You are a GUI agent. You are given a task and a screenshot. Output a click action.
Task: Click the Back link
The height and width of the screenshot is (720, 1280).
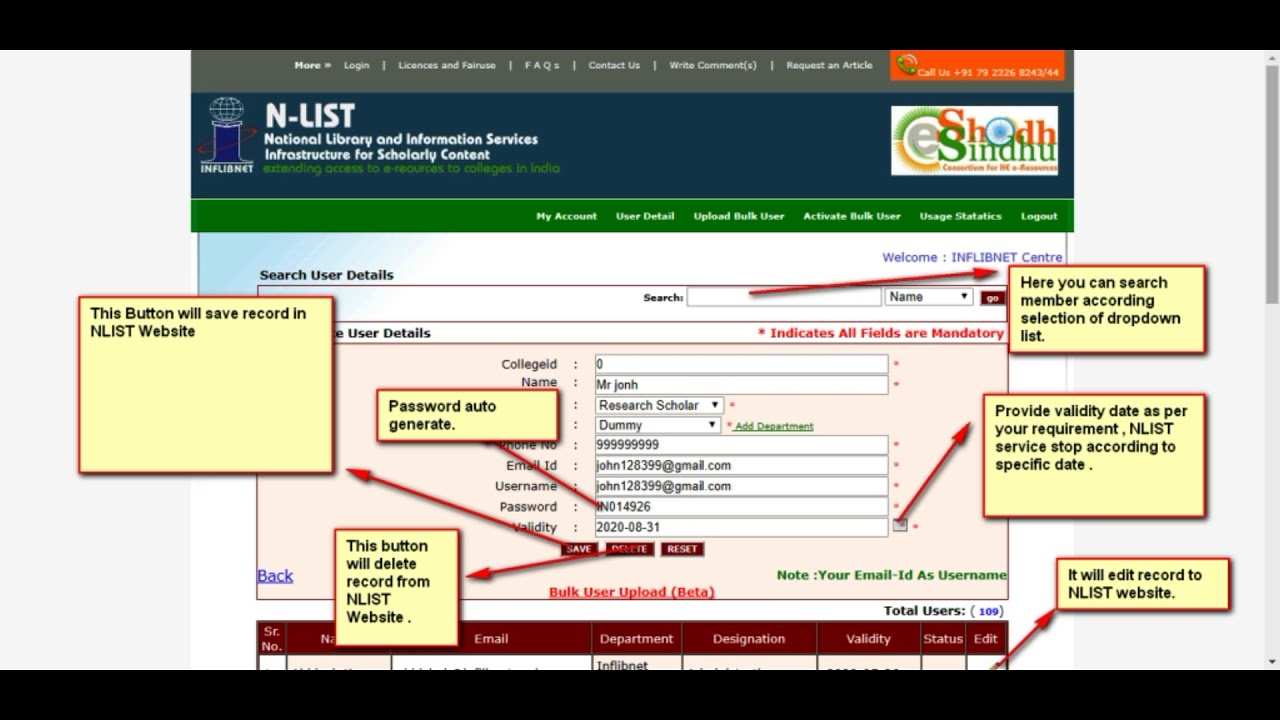pos(275,576)
